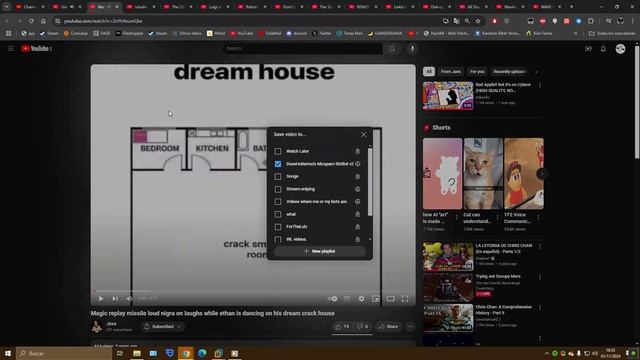Close the Save video to dialog

[x=363, y=134]
